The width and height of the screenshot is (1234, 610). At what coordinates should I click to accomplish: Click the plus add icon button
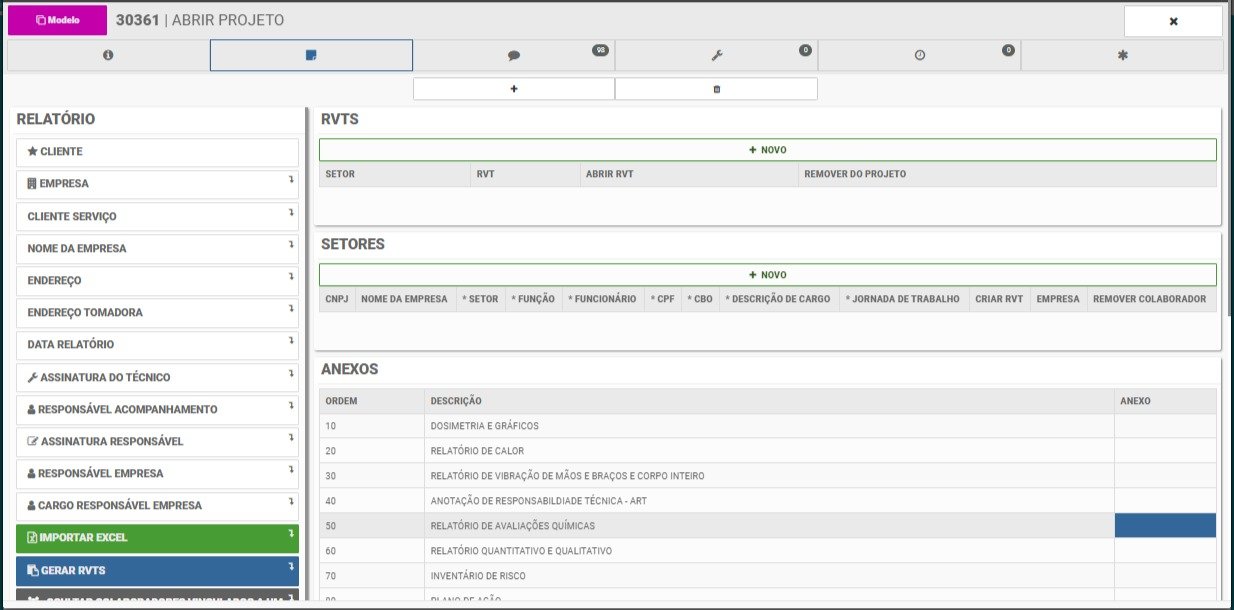click(x=514, y=89)
